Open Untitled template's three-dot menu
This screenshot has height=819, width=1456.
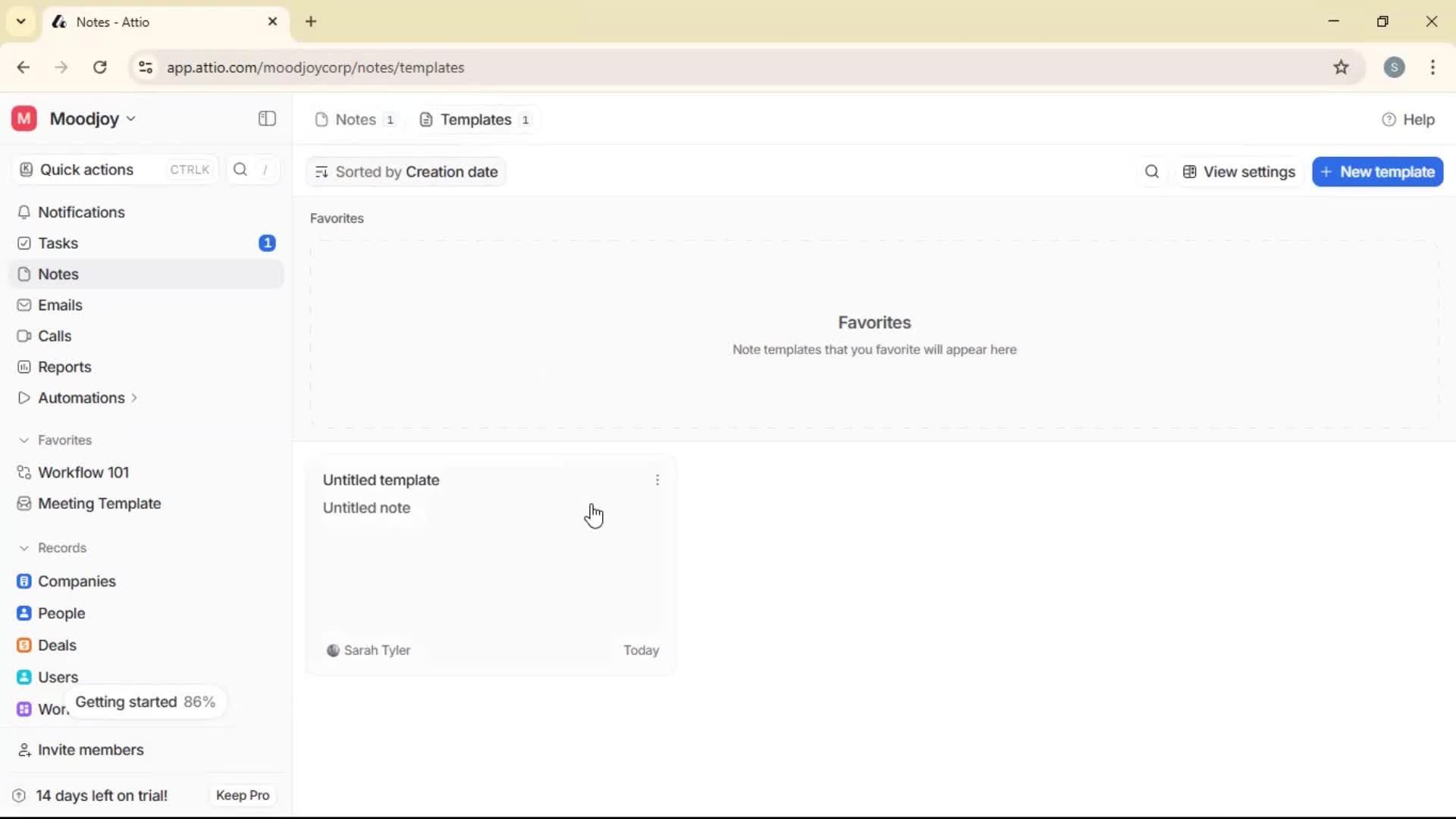(657, 479)
